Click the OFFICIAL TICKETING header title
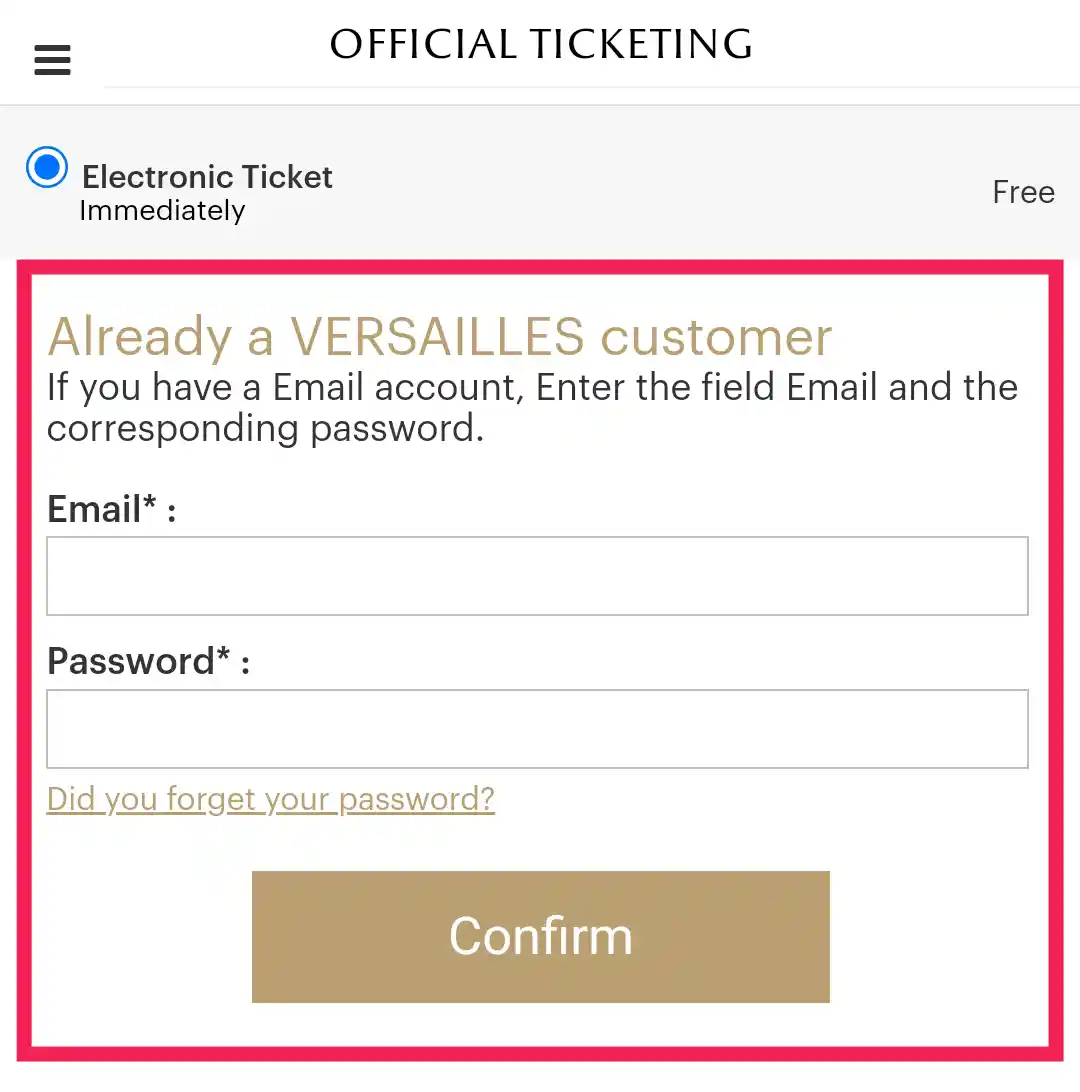The image size is (1080, 1092). point(541,44)
